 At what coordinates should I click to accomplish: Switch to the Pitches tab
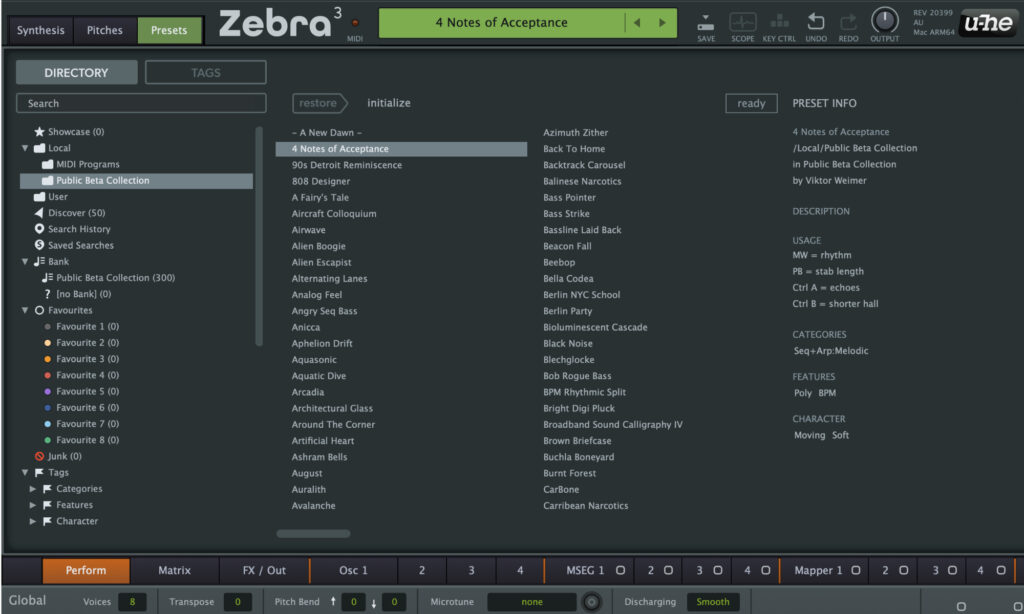coord(104,30)
